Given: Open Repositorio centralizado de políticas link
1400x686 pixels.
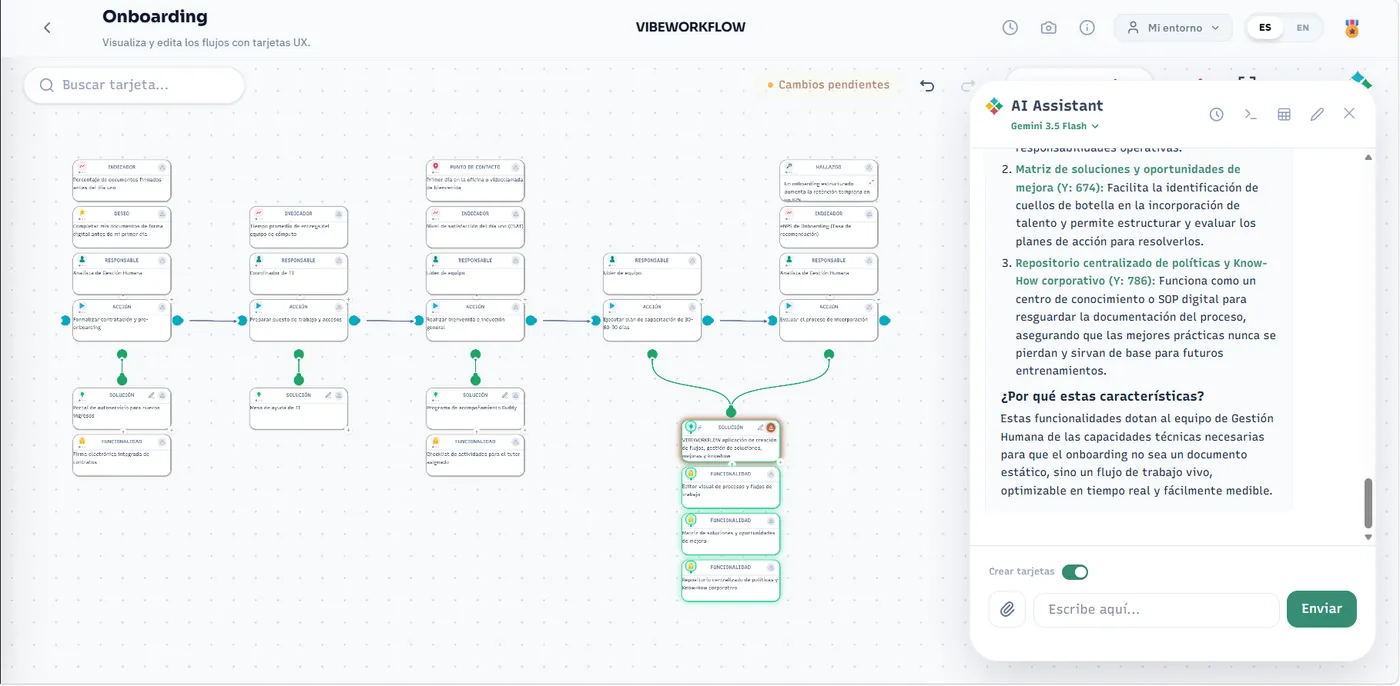Looking at the screenshot, I should click(1141, 272).
